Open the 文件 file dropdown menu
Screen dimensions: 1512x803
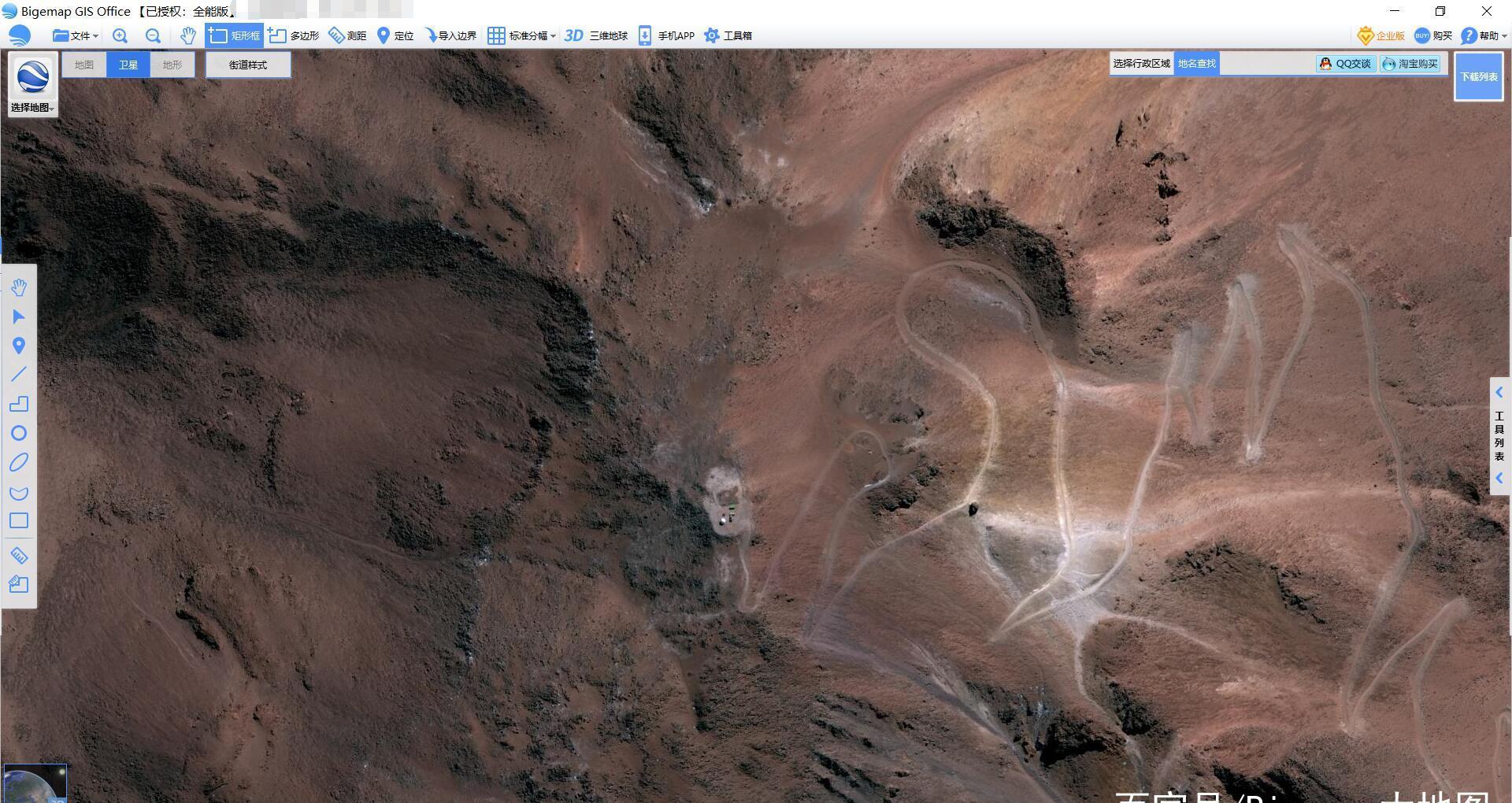pyautogui.click(x=76, y=35)
